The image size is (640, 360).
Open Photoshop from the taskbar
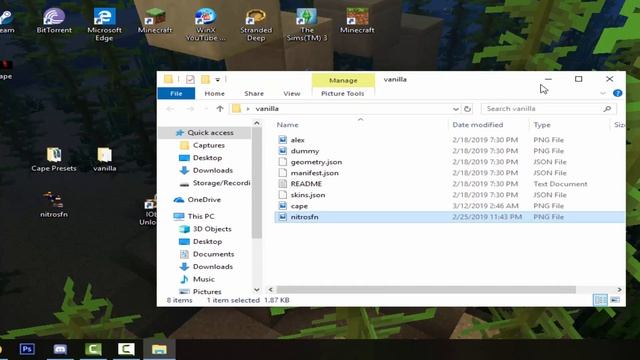point(27,349)
